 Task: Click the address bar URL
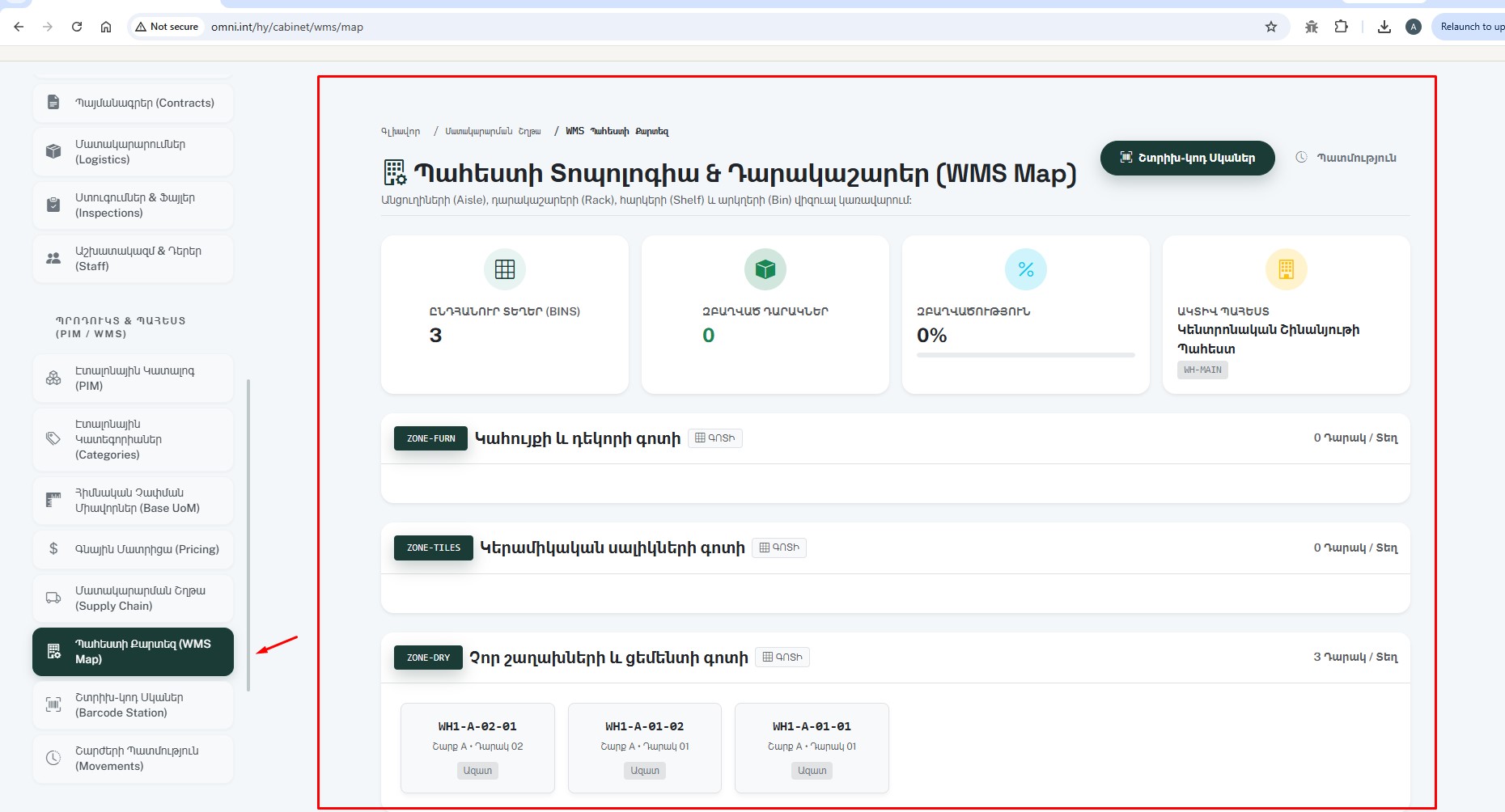(287, 27)
